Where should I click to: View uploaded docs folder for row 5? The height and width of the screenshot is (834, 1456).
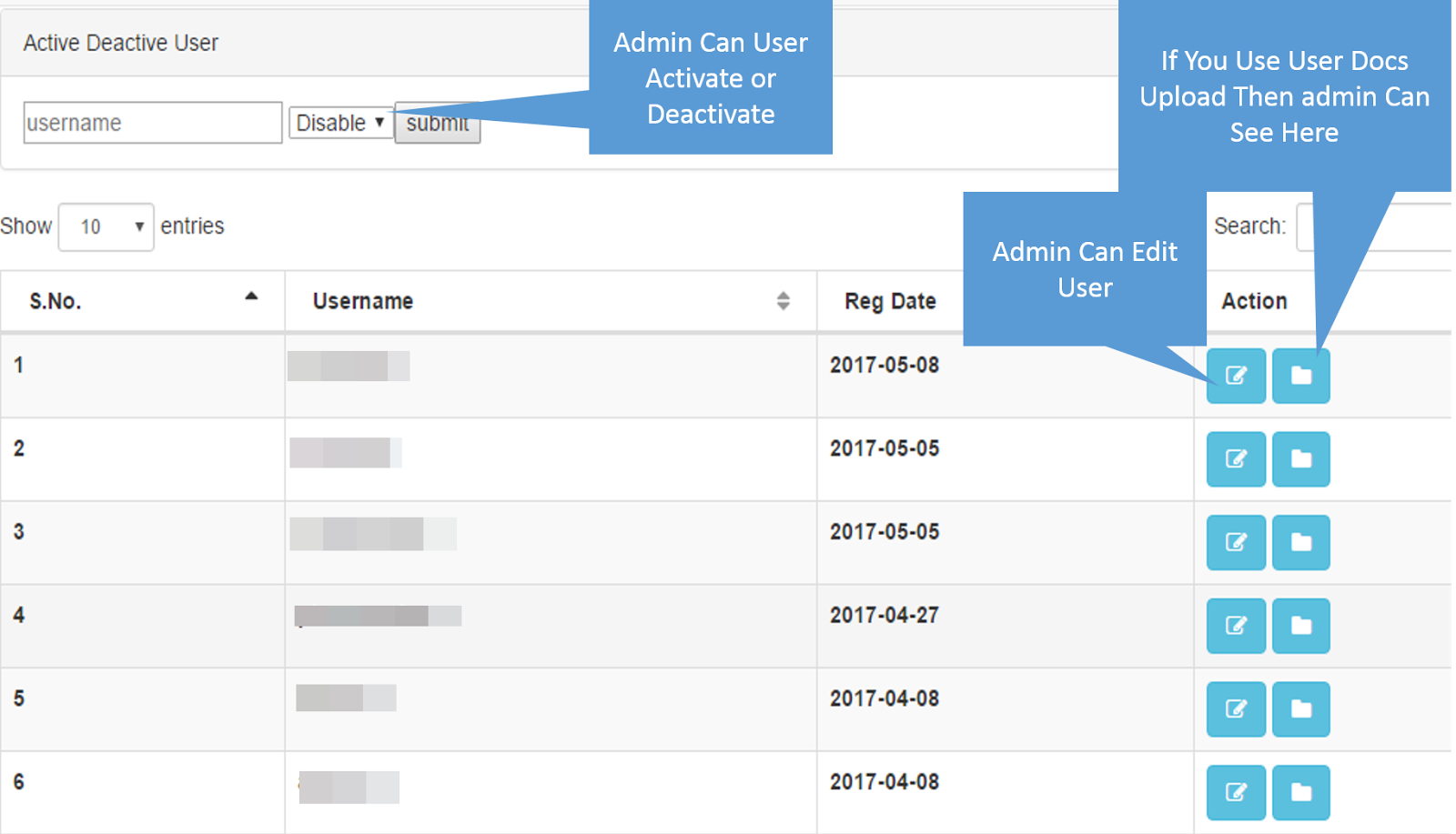1301,708
